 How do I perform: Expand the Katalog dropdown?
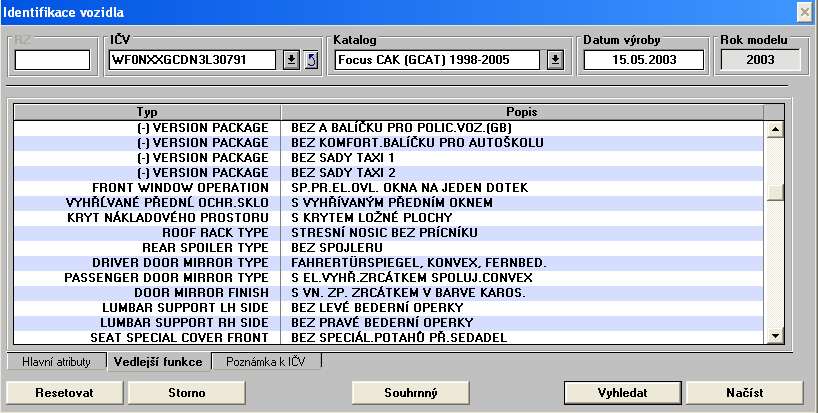click(x=556, y=60)
